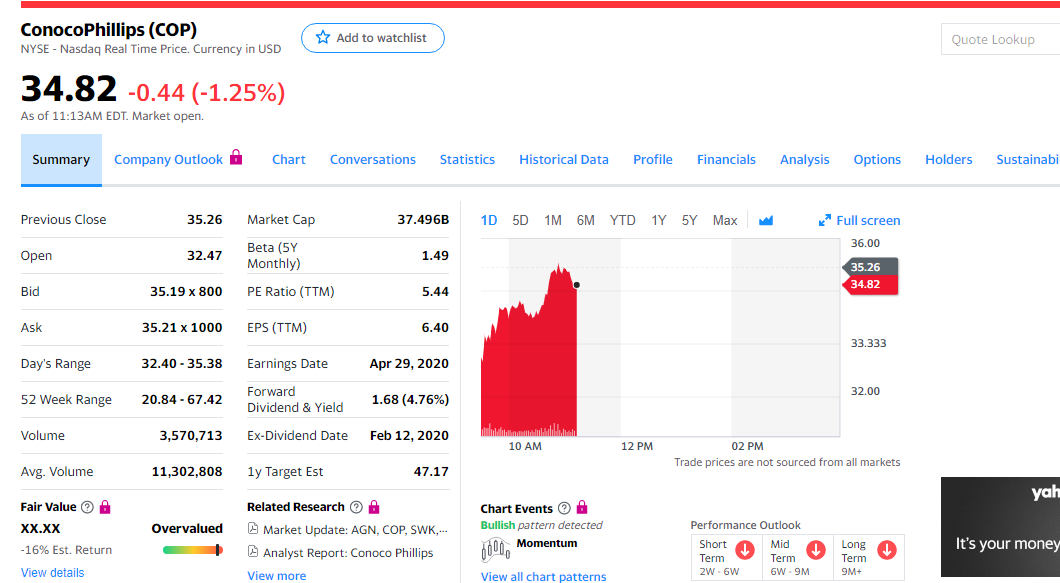Open the Financials tab
Viewport: 1060px width, 583px height.
click(726, 160)
